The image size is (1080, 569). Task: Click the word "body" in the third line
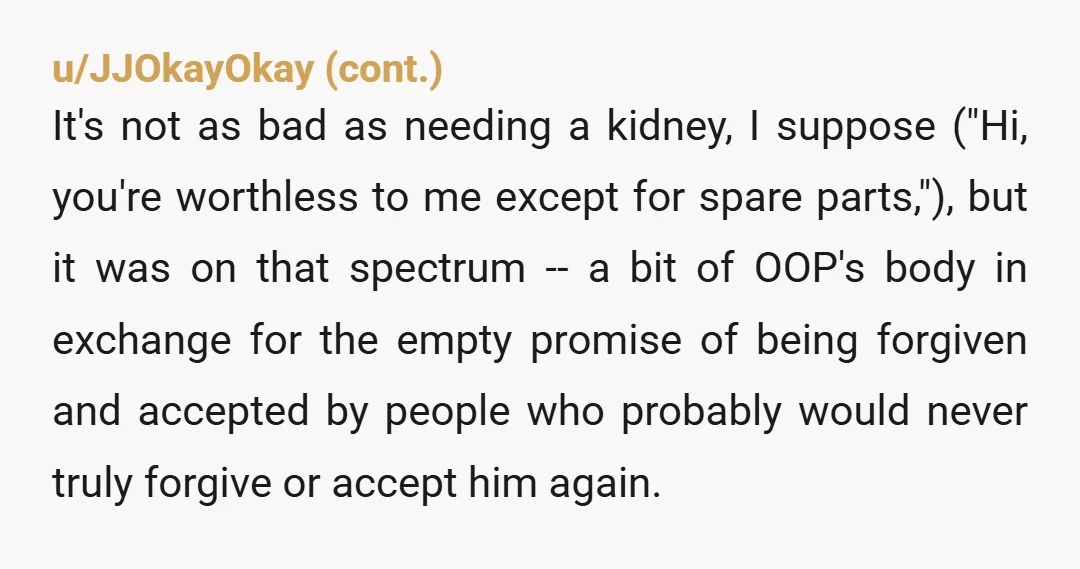(930, 269)
